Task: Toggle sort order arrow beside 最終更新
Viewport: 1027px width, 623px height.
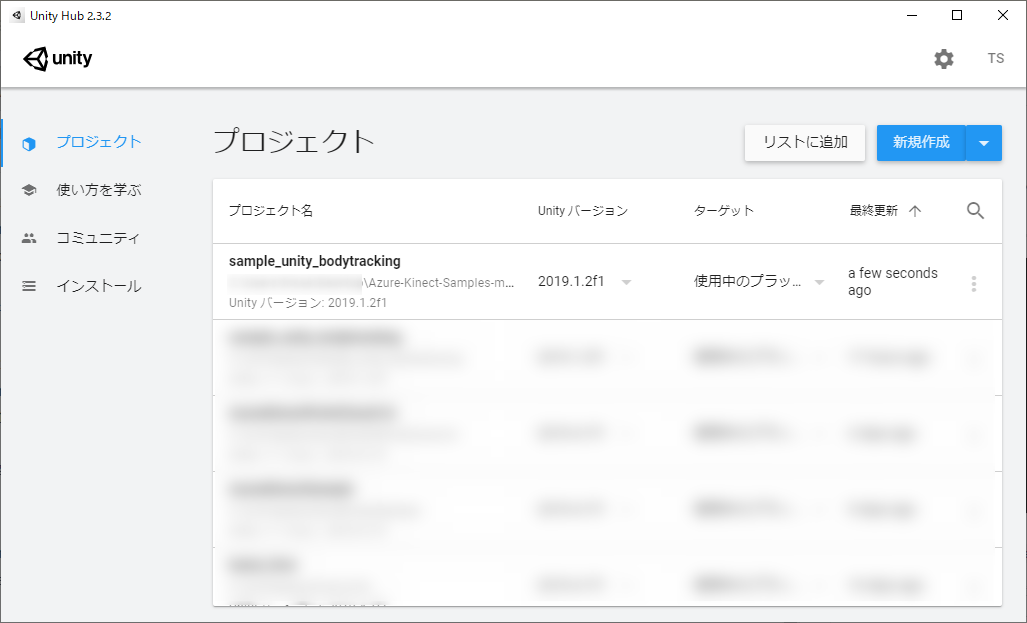Action: [x=914, y=211]
